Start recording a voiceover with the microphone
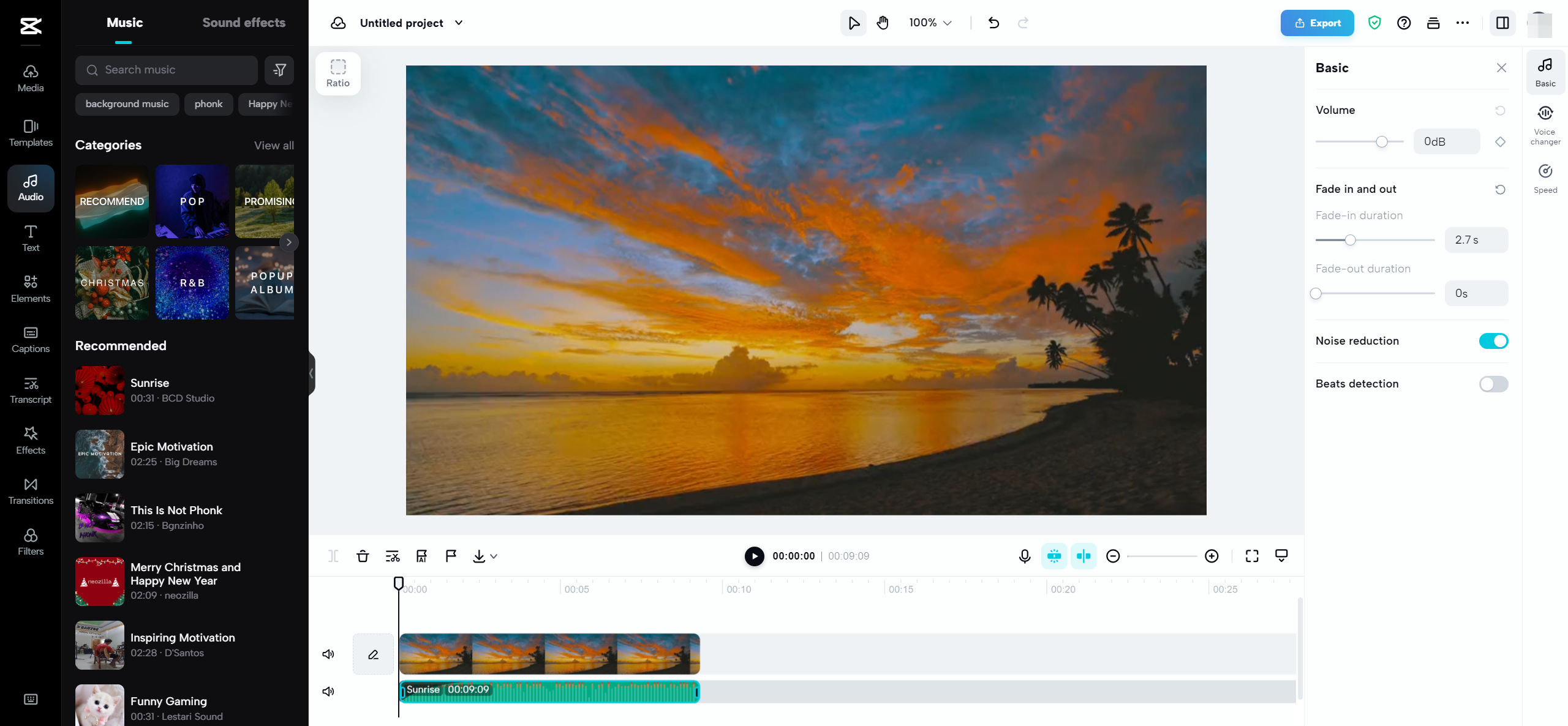 tap(1023, 556)
